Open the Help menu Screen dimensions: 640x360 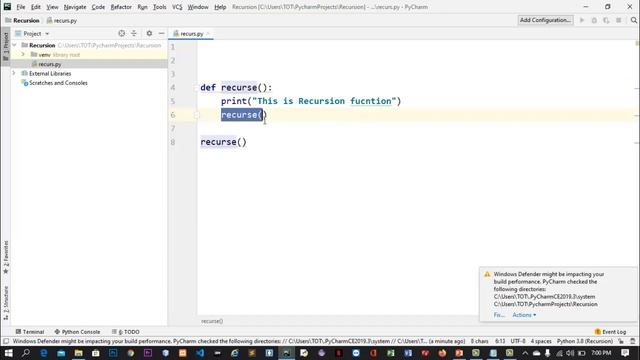tap(220, 7)
